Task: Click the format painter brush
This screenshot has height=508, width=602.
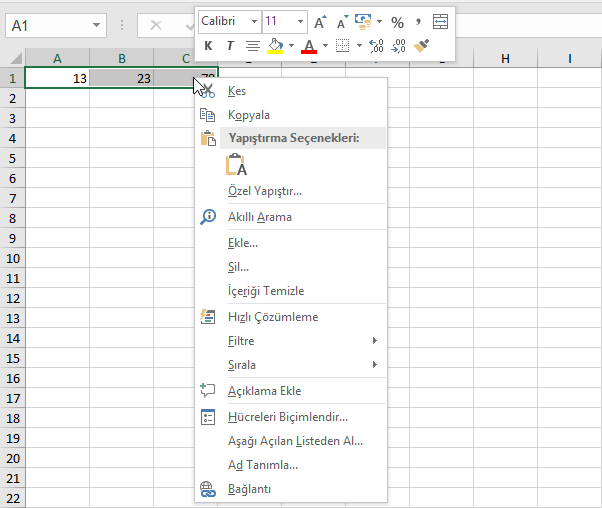Action: (421, 46)
